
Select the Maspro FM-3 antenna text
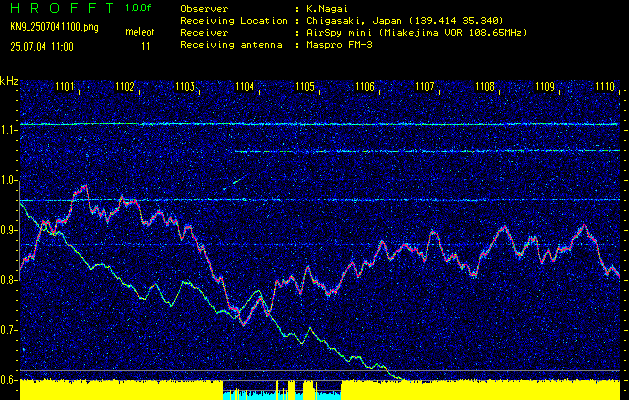(338, 45)
